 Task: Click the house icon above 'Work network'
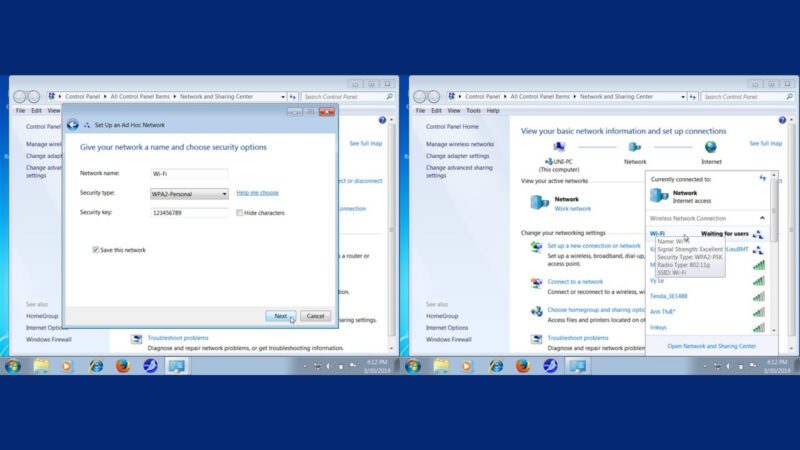pos(539,203)
